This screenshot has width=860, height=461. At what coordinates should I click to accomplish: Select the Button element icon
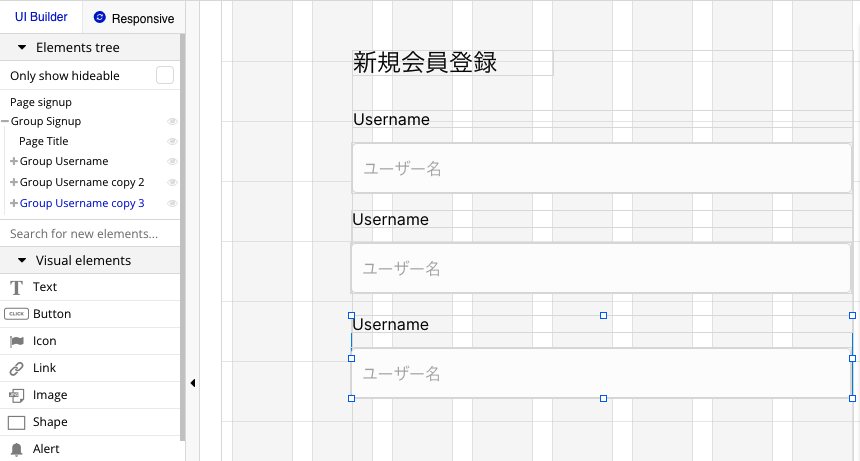pyautogui.click(x=16, y=314)
